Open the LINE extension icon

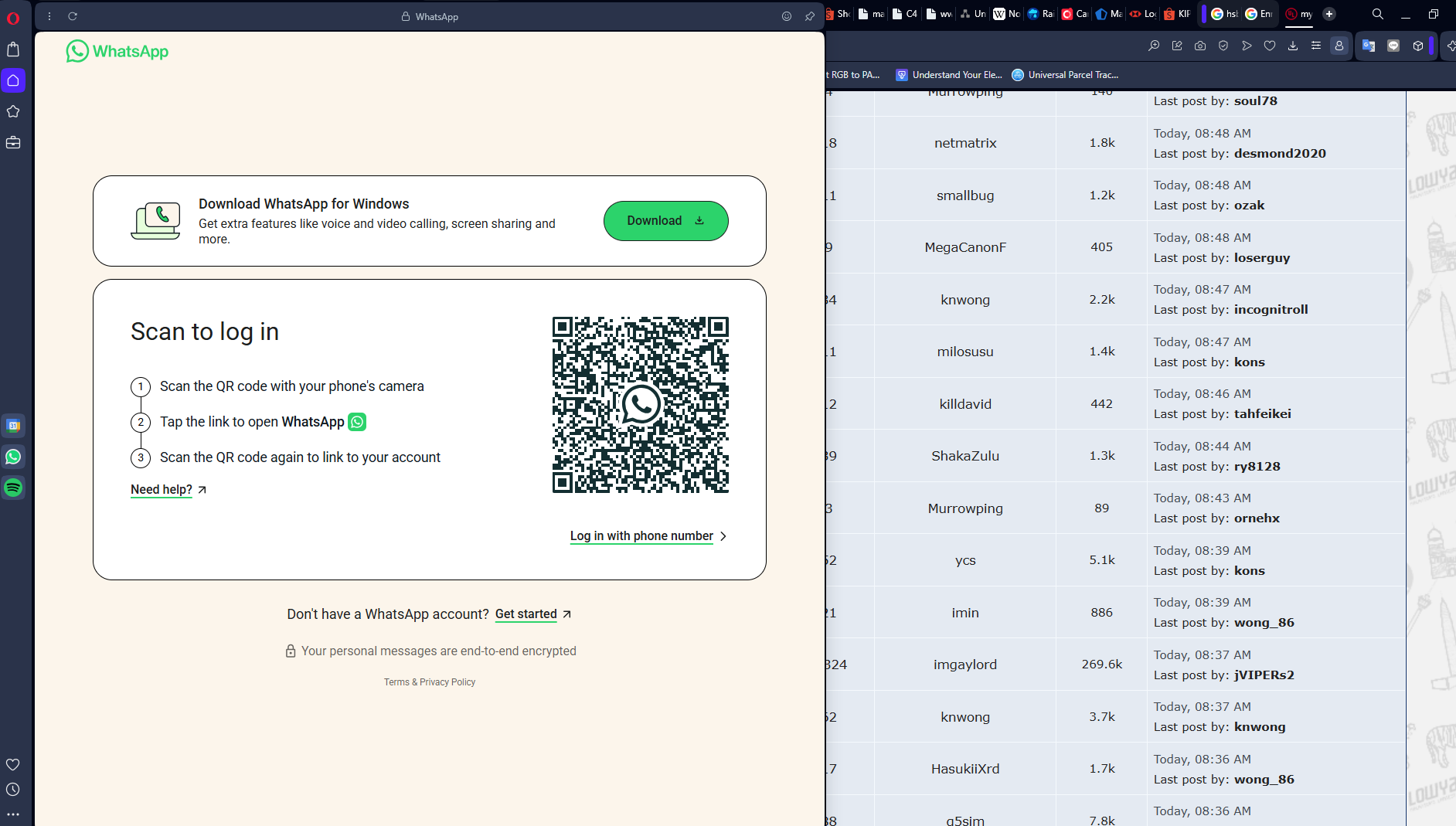pos(1393,46)
